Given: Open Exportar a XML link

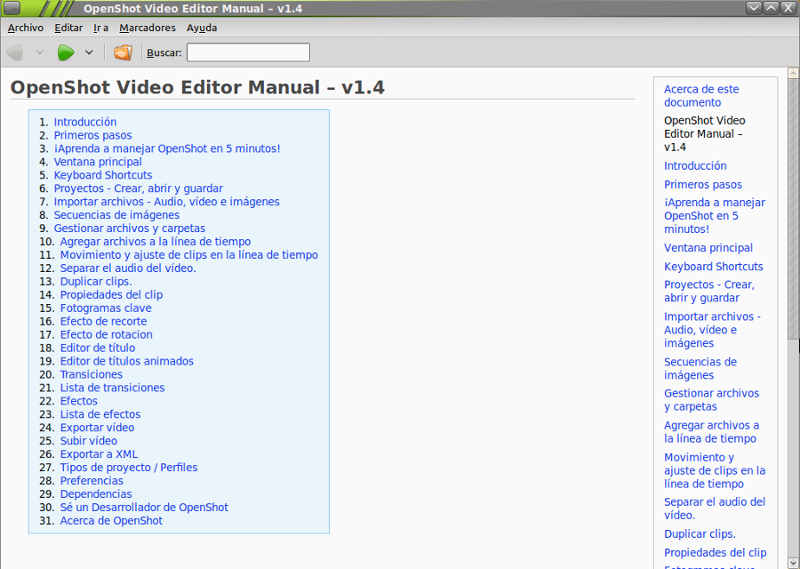Looking at the screenshot, I should [99, 454].
